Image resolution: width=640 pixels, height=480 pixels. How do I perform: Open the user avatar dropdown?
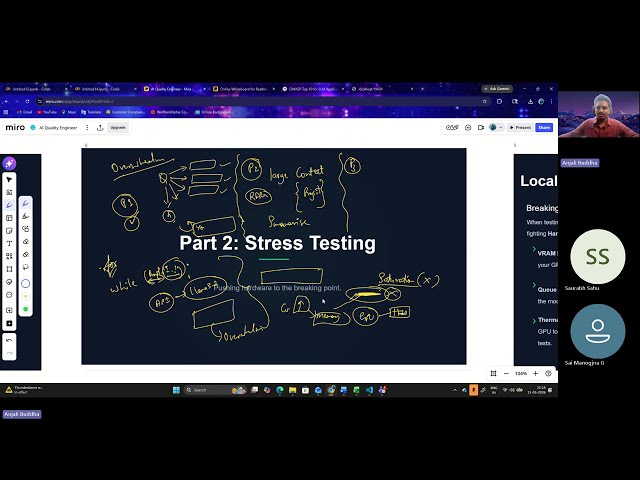(496, 128)
